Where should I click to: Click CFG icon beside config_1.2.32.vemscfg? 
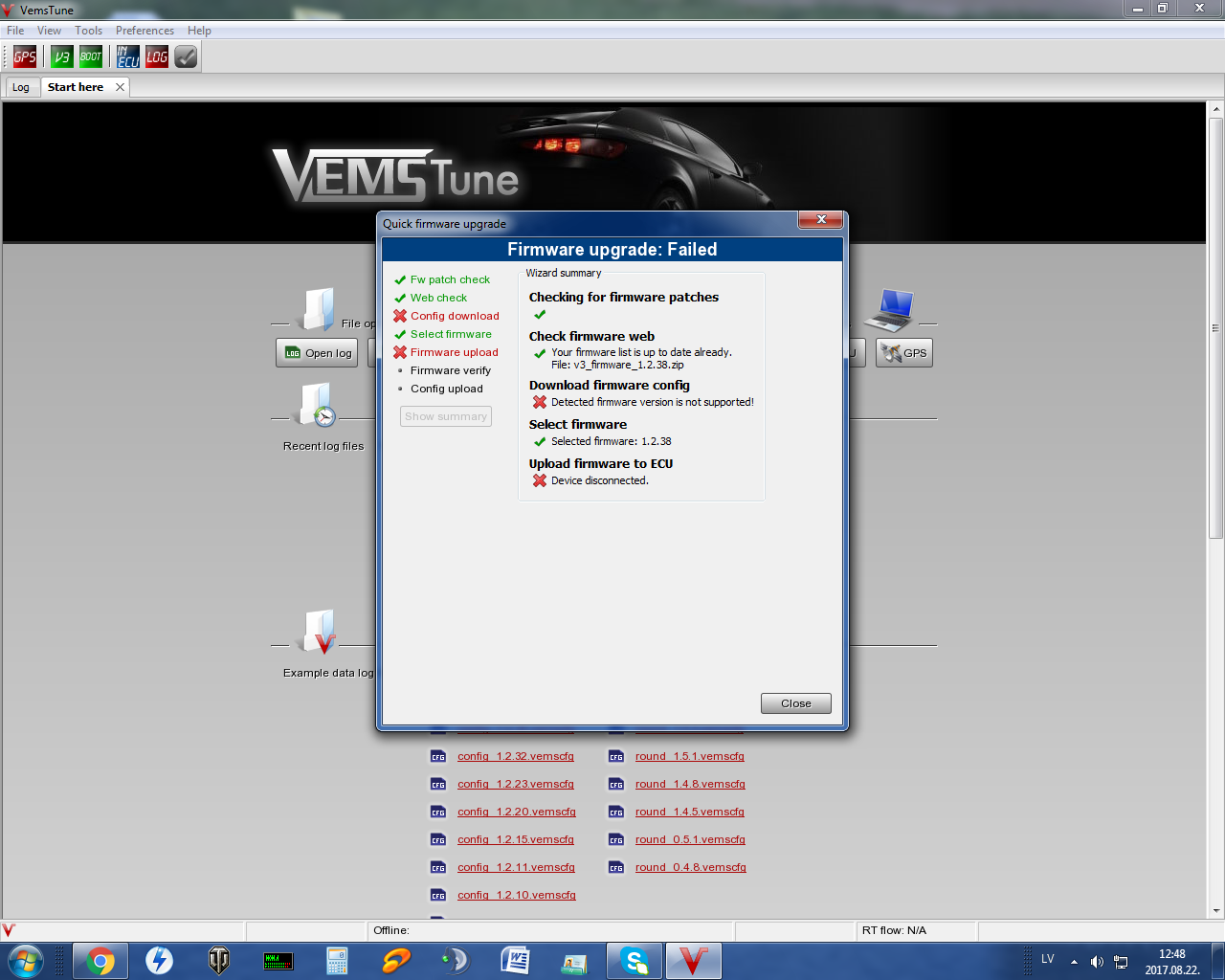pyautogui.click(x=438, y=756)
